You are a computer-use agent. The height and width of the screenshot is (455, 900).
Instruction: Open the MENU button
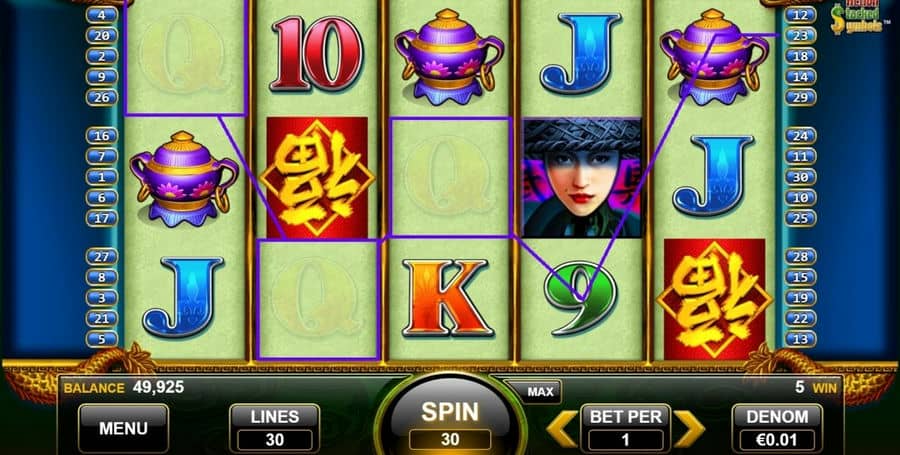[123, 428]
